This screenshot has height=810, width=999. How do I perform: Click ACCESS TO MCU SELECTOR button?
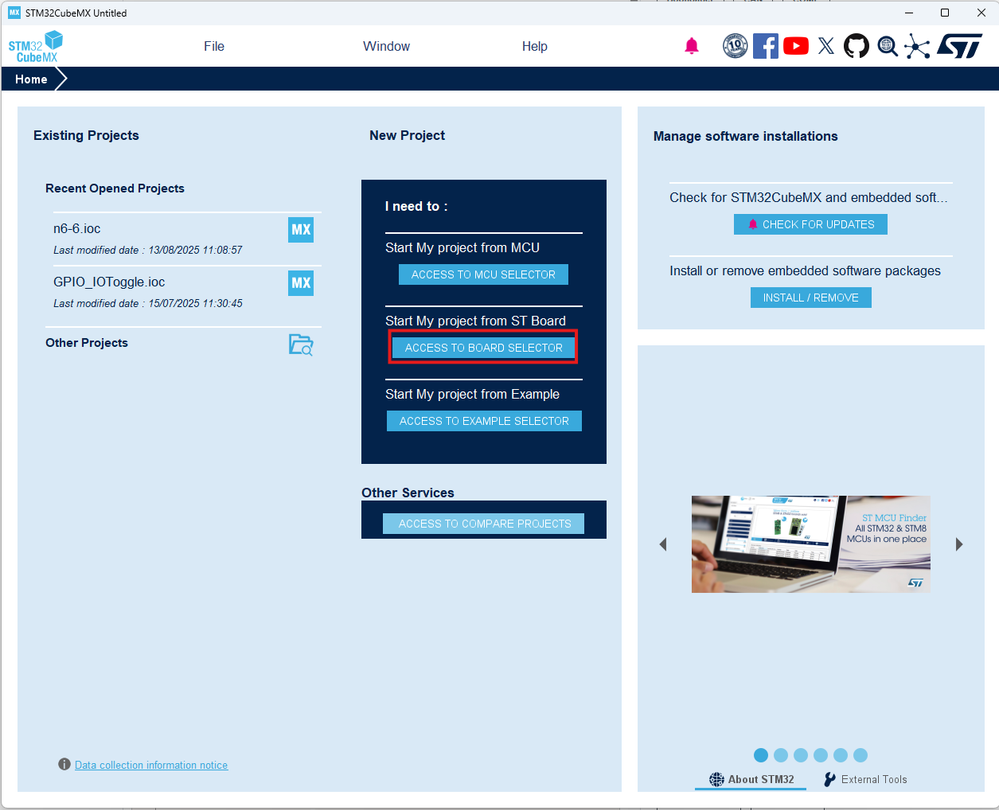click(x=484, y=275)
